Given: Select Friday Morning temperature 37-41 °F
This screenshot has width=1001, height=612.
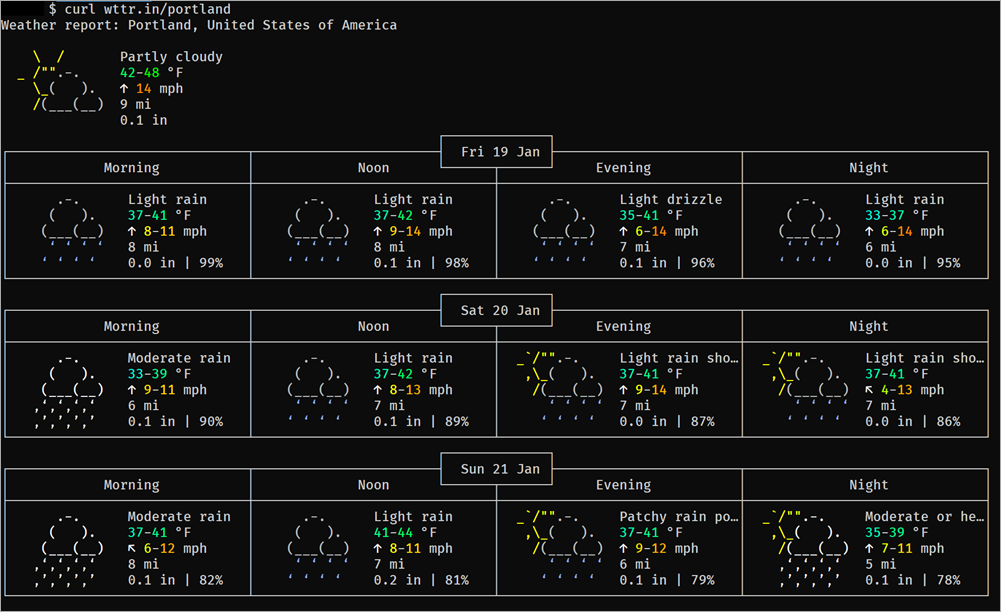Looking at the screenshot, I should tap(159, 216).
